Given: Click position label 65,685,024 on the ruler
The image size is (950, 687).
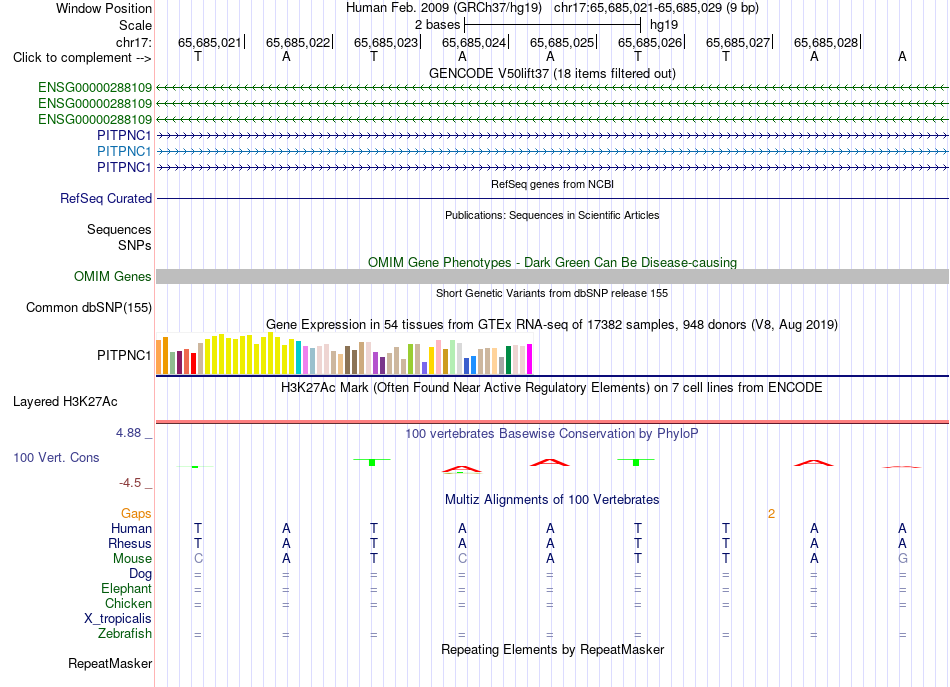Looking at the screenshot, I should coord(473,42).
